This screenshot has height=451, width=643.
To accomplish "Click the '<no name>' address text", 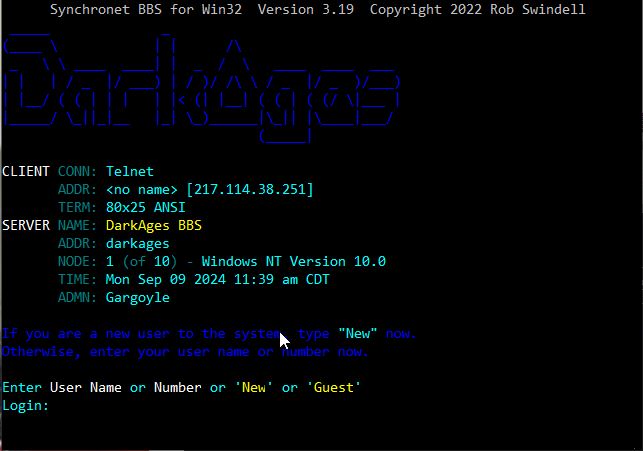I will 141,190.
